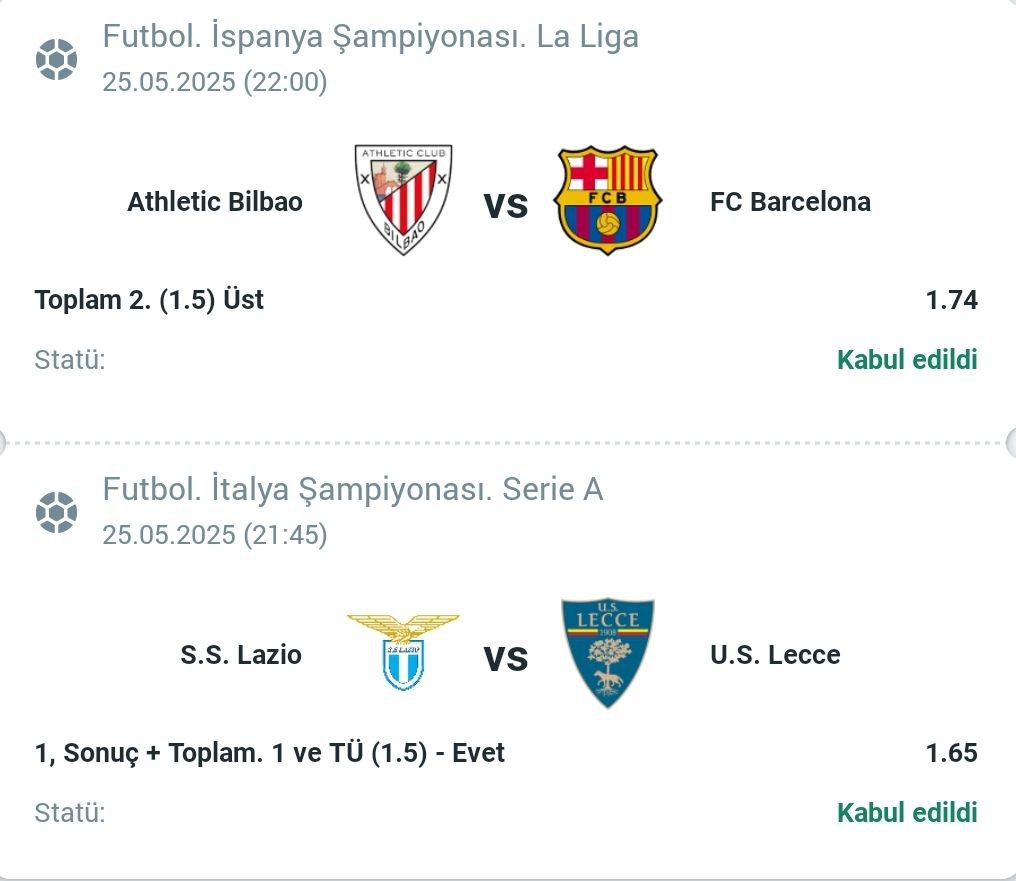
Task: Click Kabul edildi status for Bilbao match
Action: 907,360
